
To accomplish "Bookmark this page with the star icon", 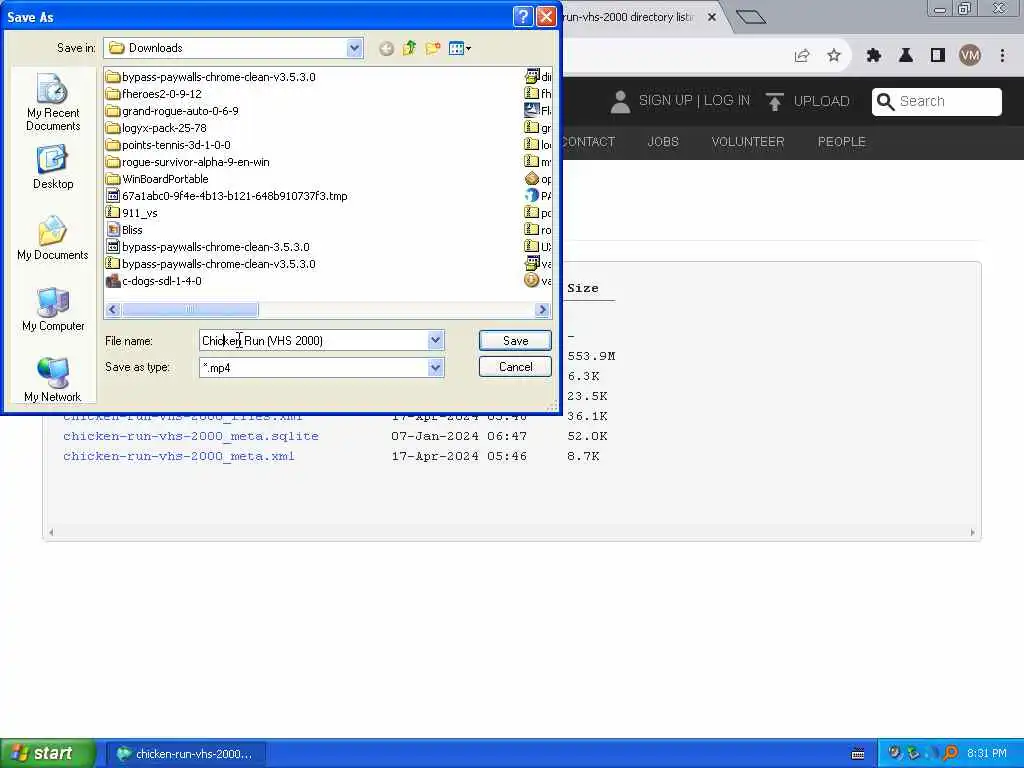I will (834, 56).
